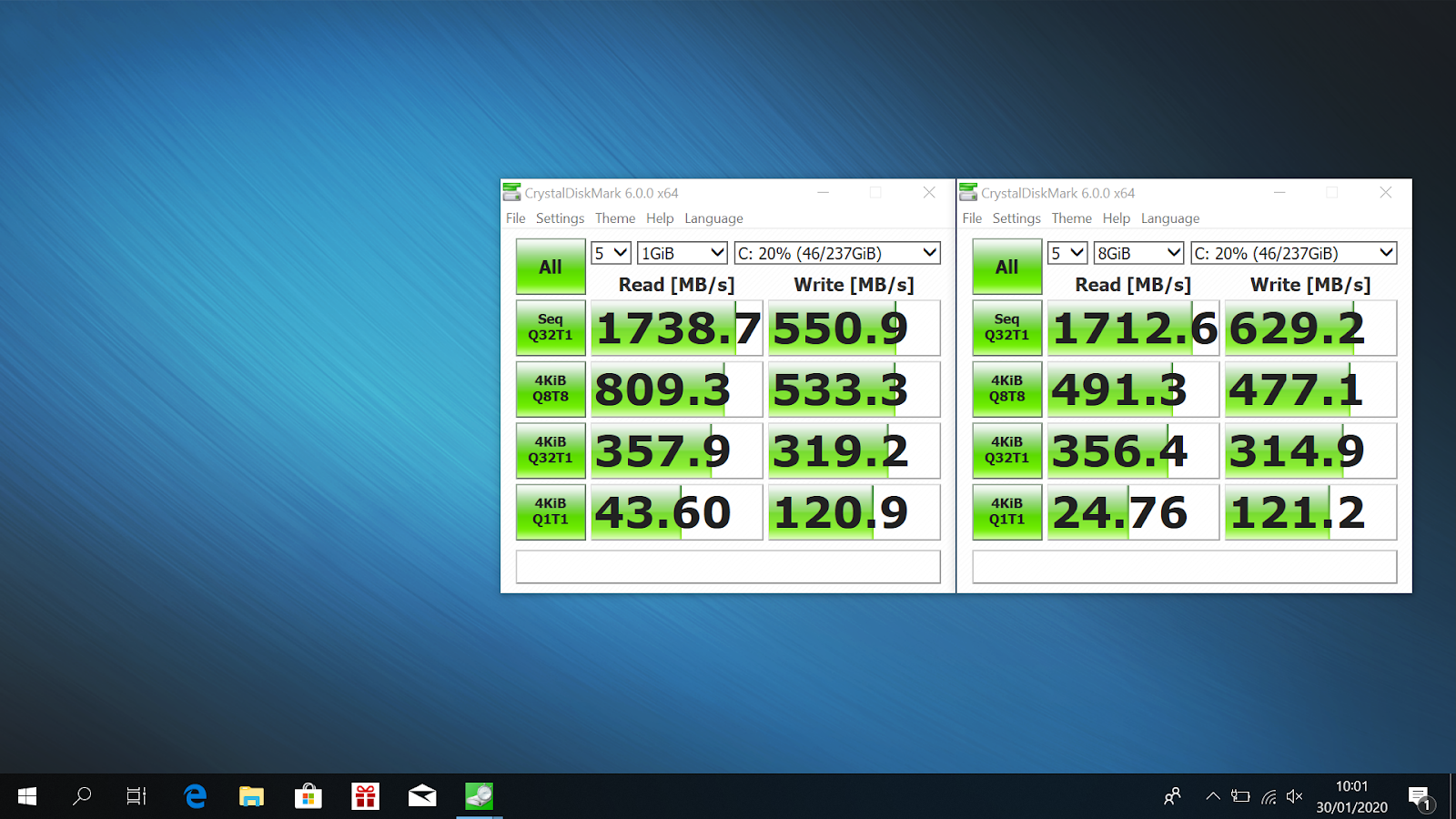Select the 629.2 sequential write result

tap(1311, 329)
